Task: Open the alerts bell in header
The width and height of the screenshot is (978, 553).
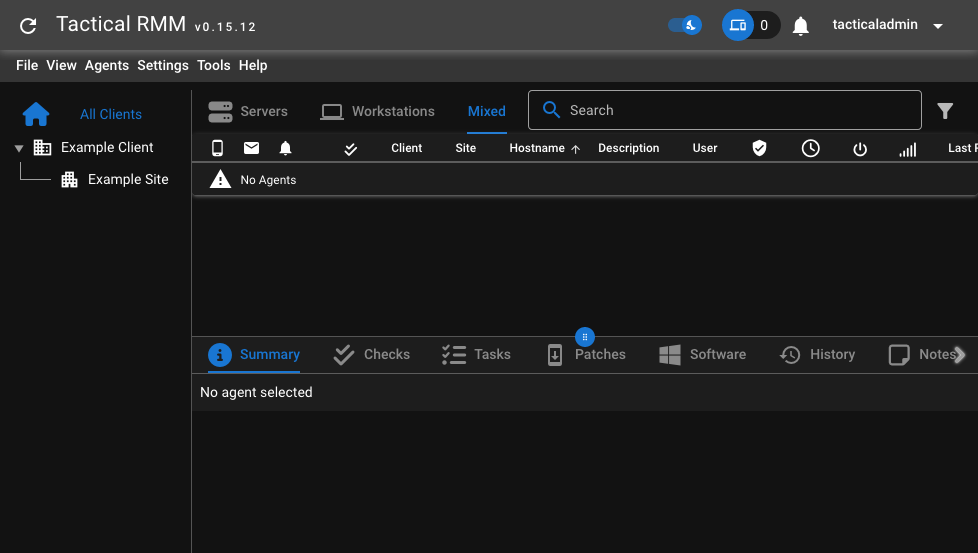Action: [800, 26]
